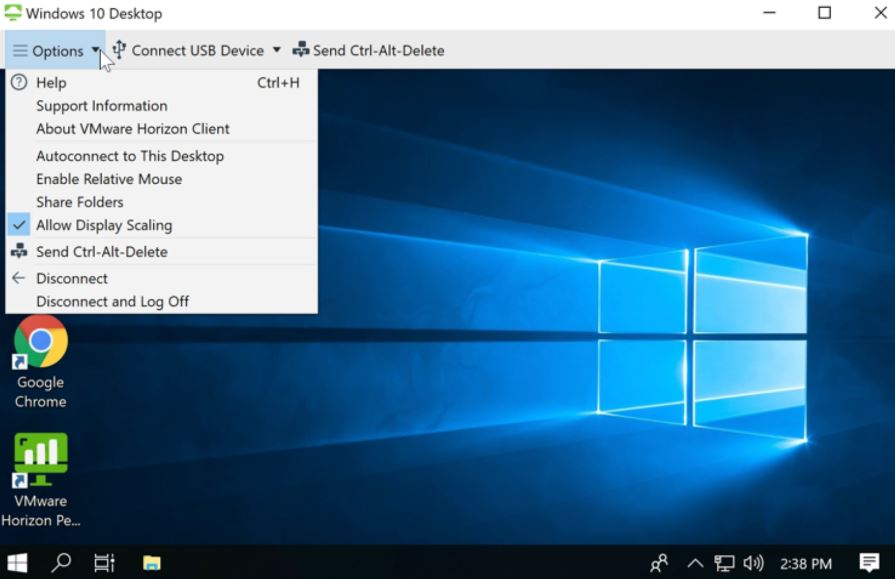Close the Windows 10 Desktop window
This screenshot has height=579, width=895.
tap(880, 13)
